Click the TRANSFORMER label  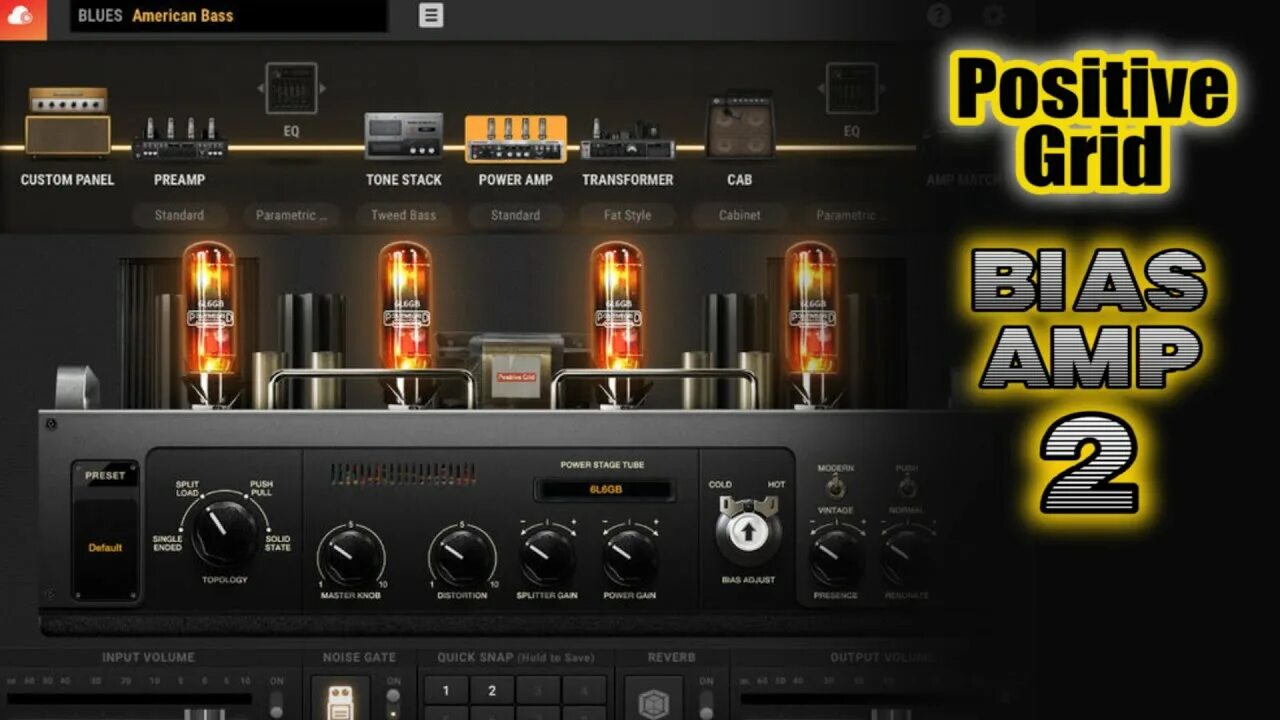(x=628, y=180)
